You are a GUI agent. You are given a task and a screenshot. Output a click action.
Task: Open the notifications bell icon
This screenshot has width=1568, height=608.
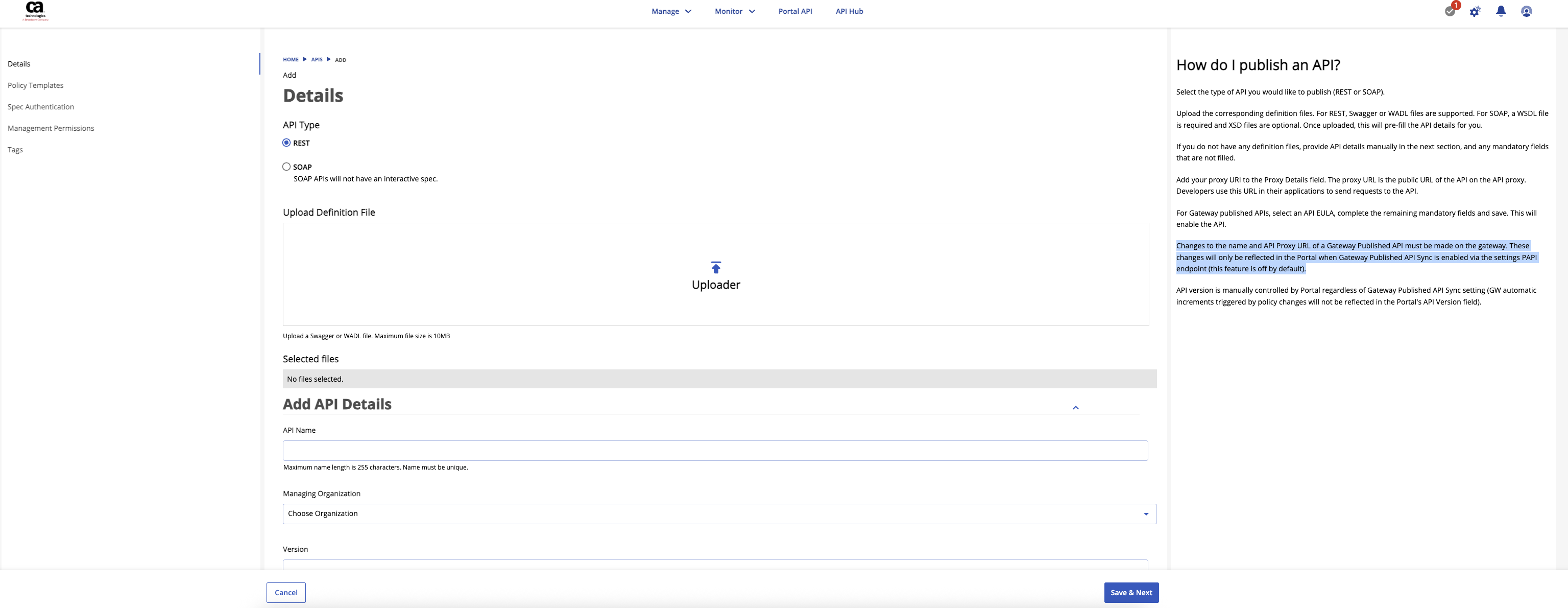(x=1501, y=11)
